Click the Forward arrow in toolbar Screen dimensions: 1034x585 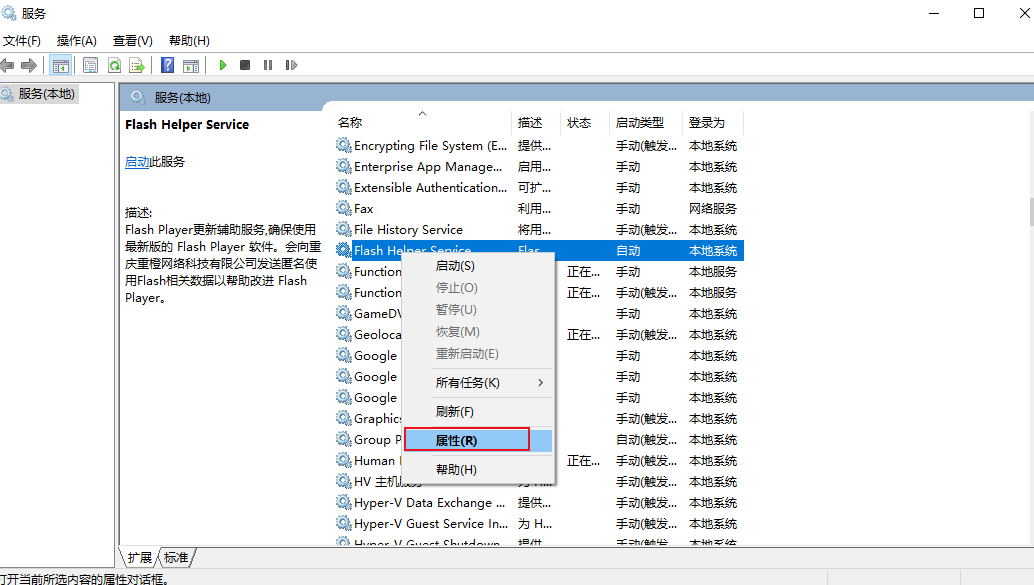tap(28, 65)
